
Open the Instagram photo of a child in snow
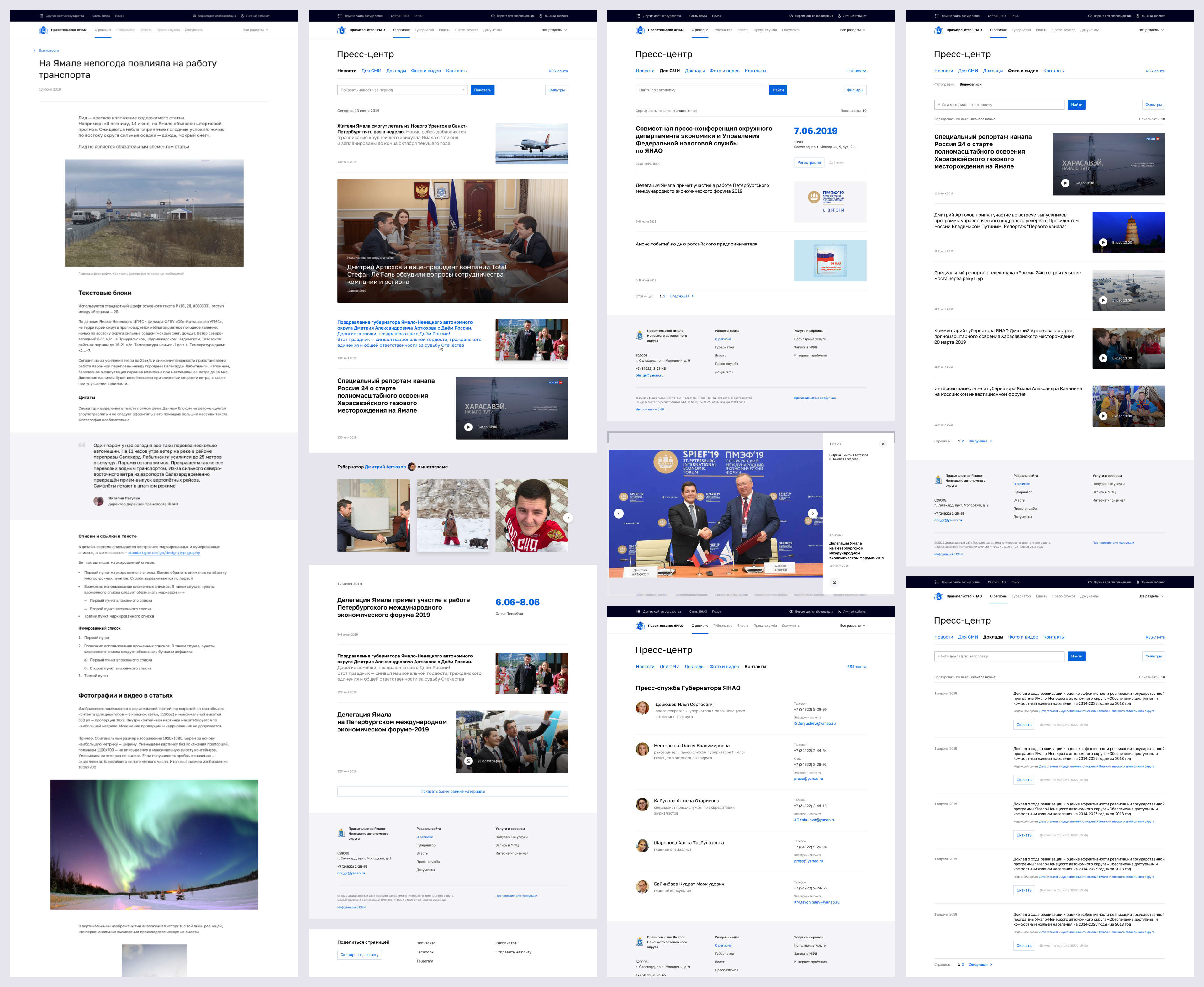coord(453,515)
